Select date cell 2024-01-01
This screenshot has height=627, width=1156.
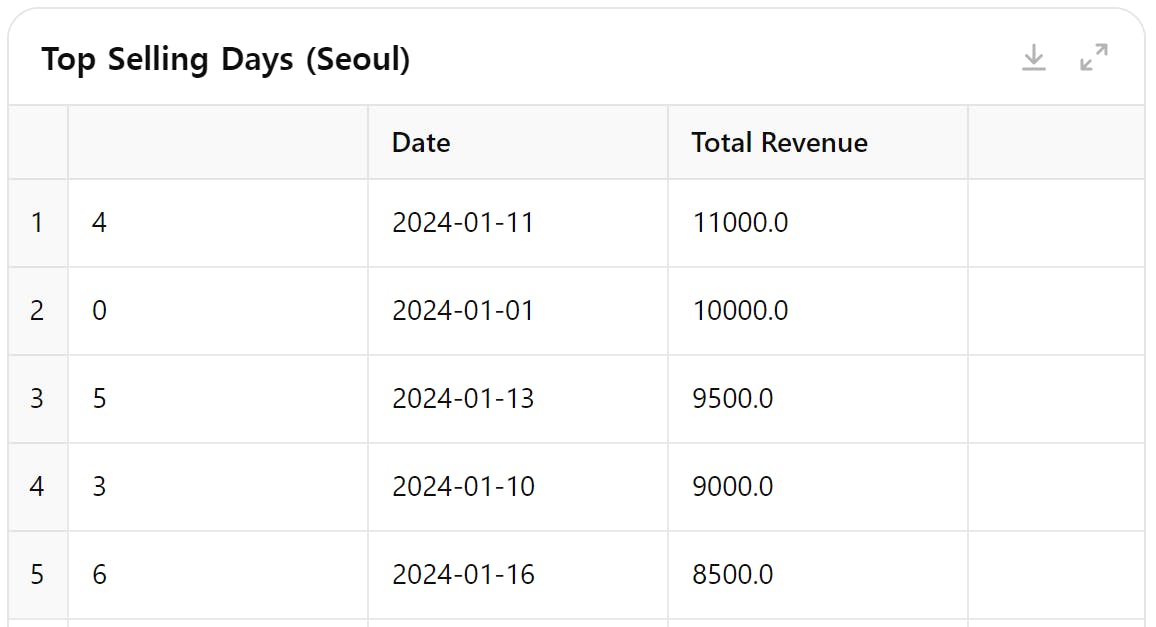coord(463,310)
